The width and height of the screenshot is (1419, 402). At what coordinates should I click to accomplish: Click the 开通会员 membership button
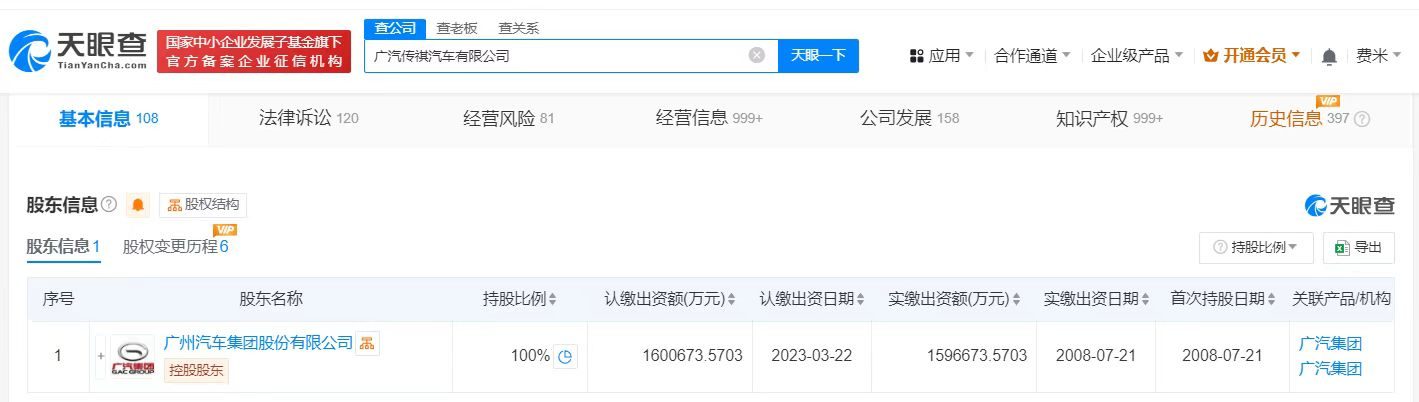(x=1250, y=56)
